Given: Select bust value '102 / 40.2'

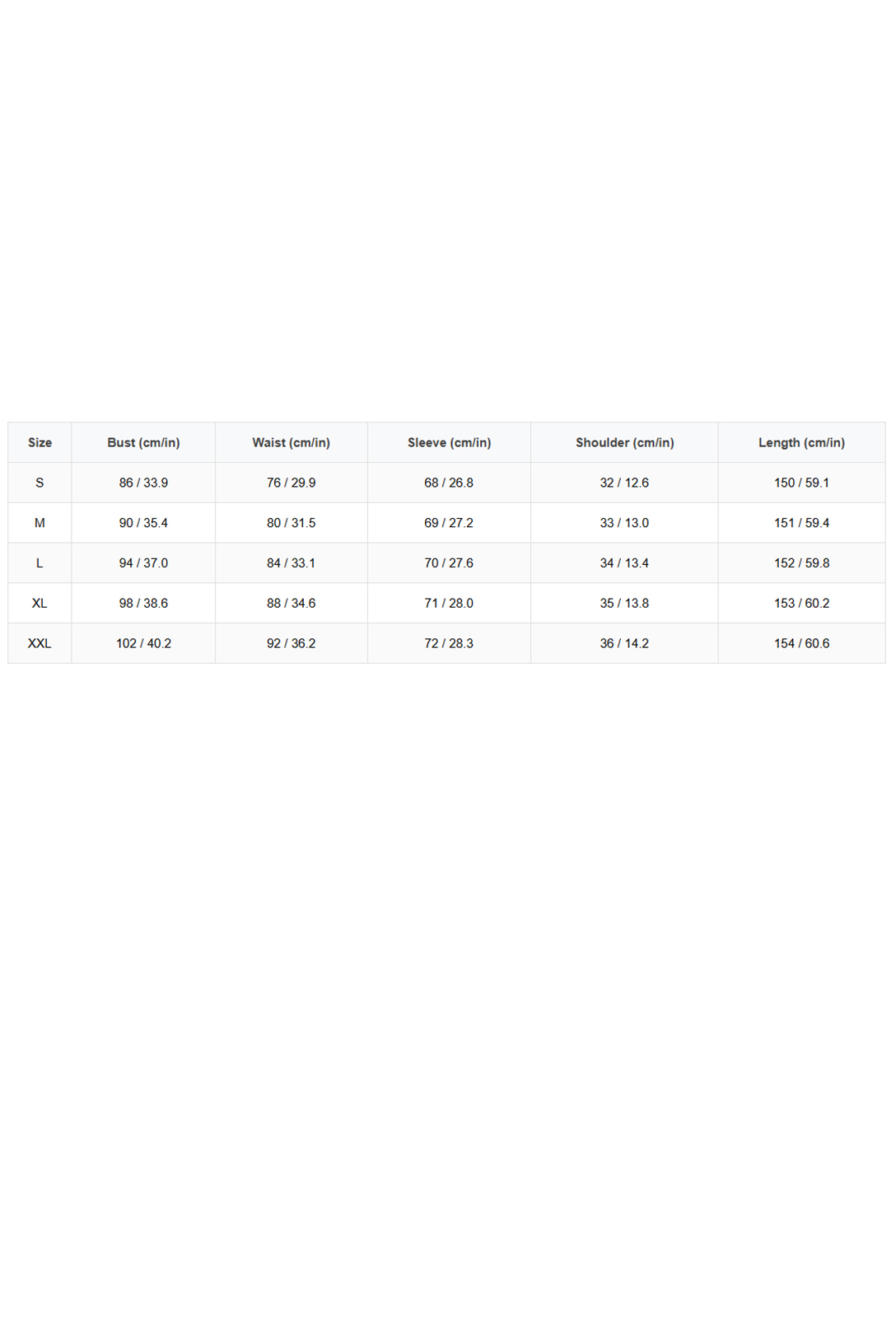Looking at the screenshot, I should [x=143, y=644].
